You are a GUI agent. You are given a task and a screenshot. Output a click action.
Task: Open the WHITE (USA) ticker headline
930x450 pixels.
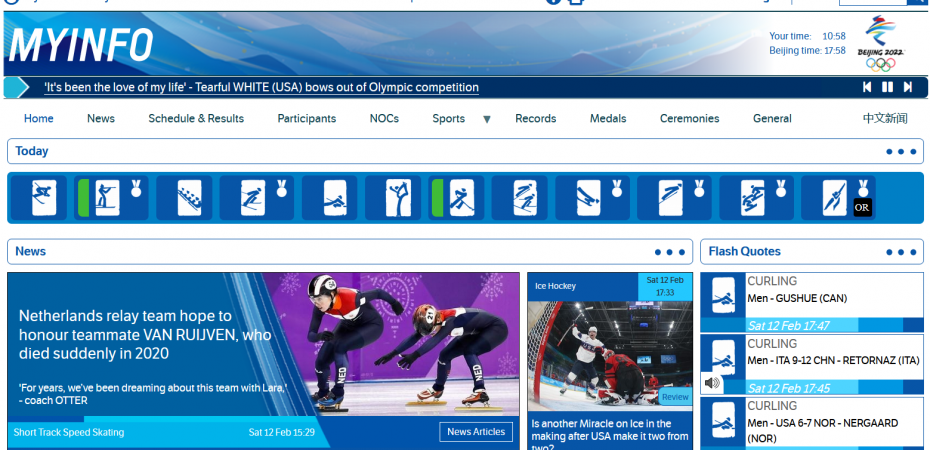[262, 88]
